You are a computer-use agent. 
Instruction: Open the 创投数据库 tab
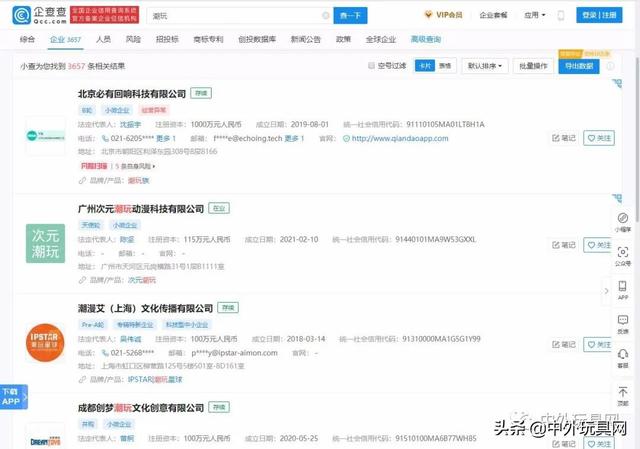coord(257,39)
